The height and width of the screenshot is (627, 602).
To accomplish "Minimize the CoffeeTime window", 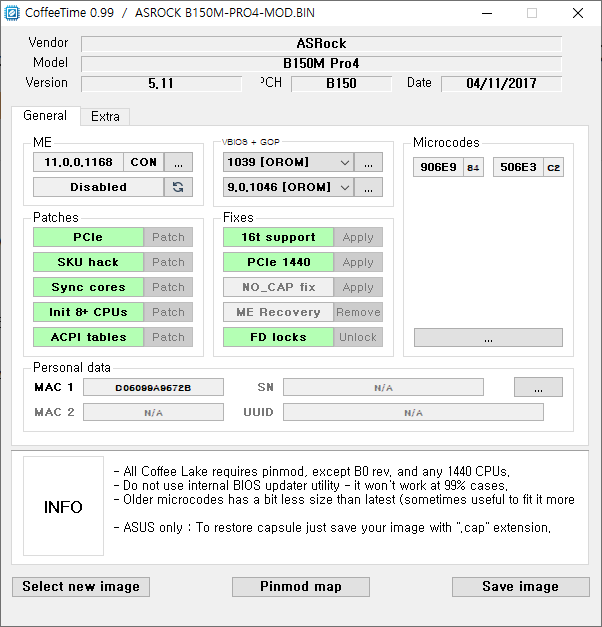I will coord(487,13).
